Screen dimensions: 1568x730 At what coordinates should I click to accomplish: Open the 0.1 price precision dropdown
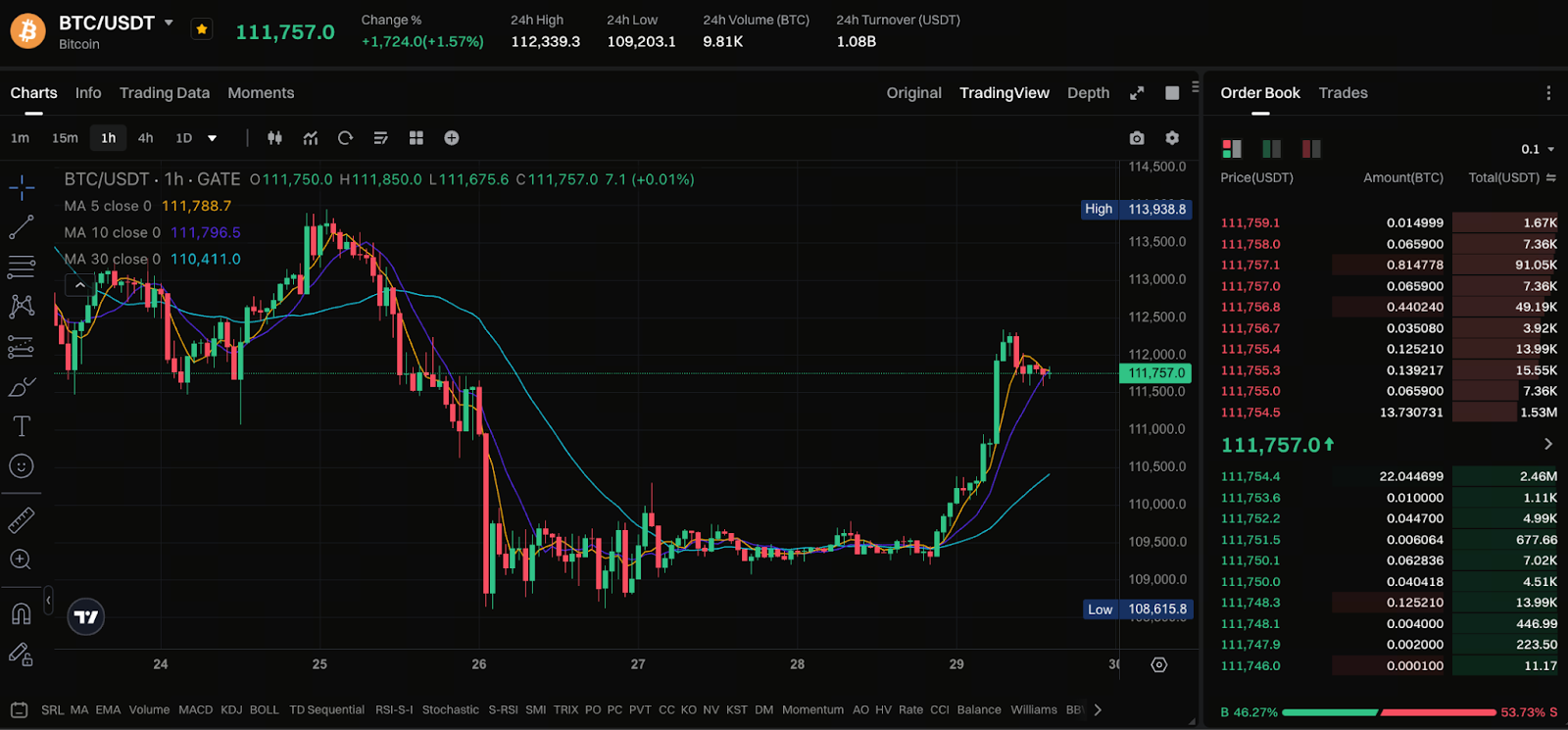[1538, 149]
